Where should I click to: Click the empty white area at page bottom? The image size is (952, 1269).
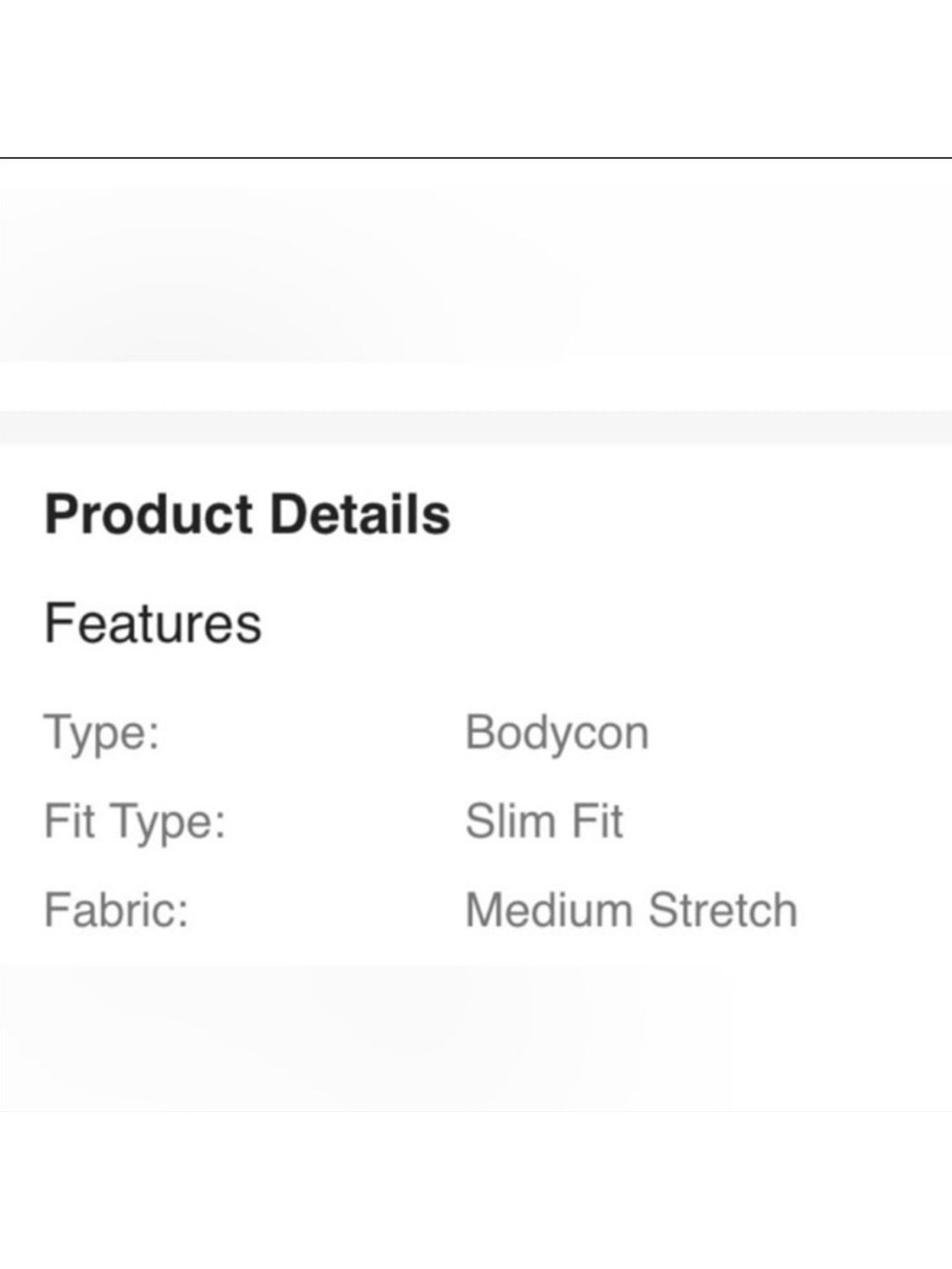476,1190
